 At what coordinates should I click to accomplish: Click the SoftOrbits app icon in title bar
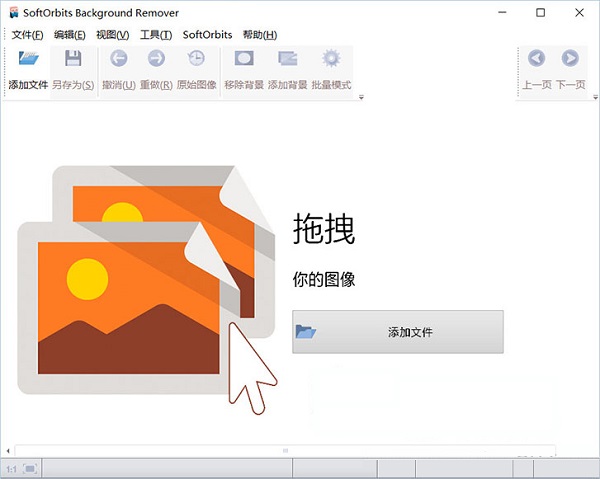[14, 13]
